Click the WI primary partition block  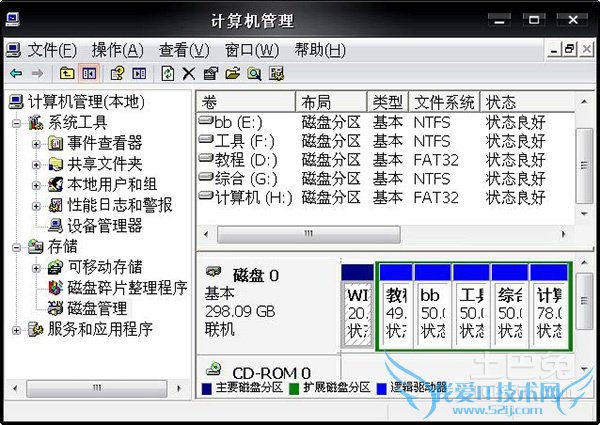pos(357,306)
